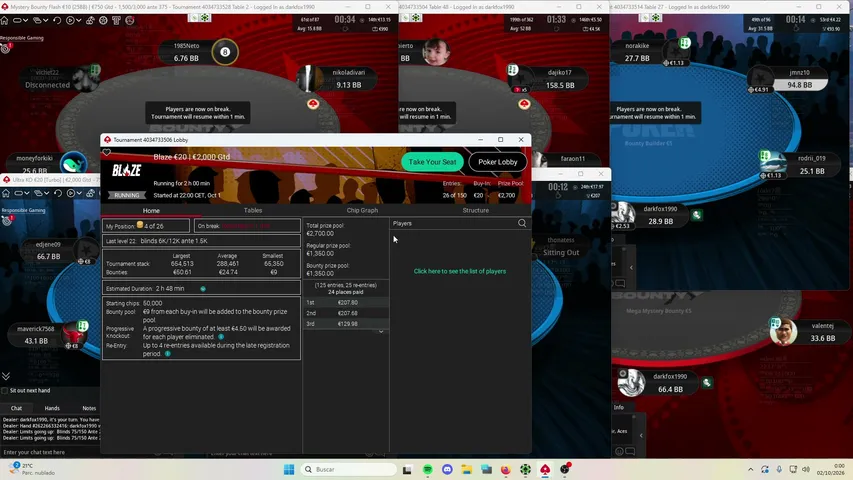Click the home icon in Ultra KO table toolbar

tap(5, 193)
